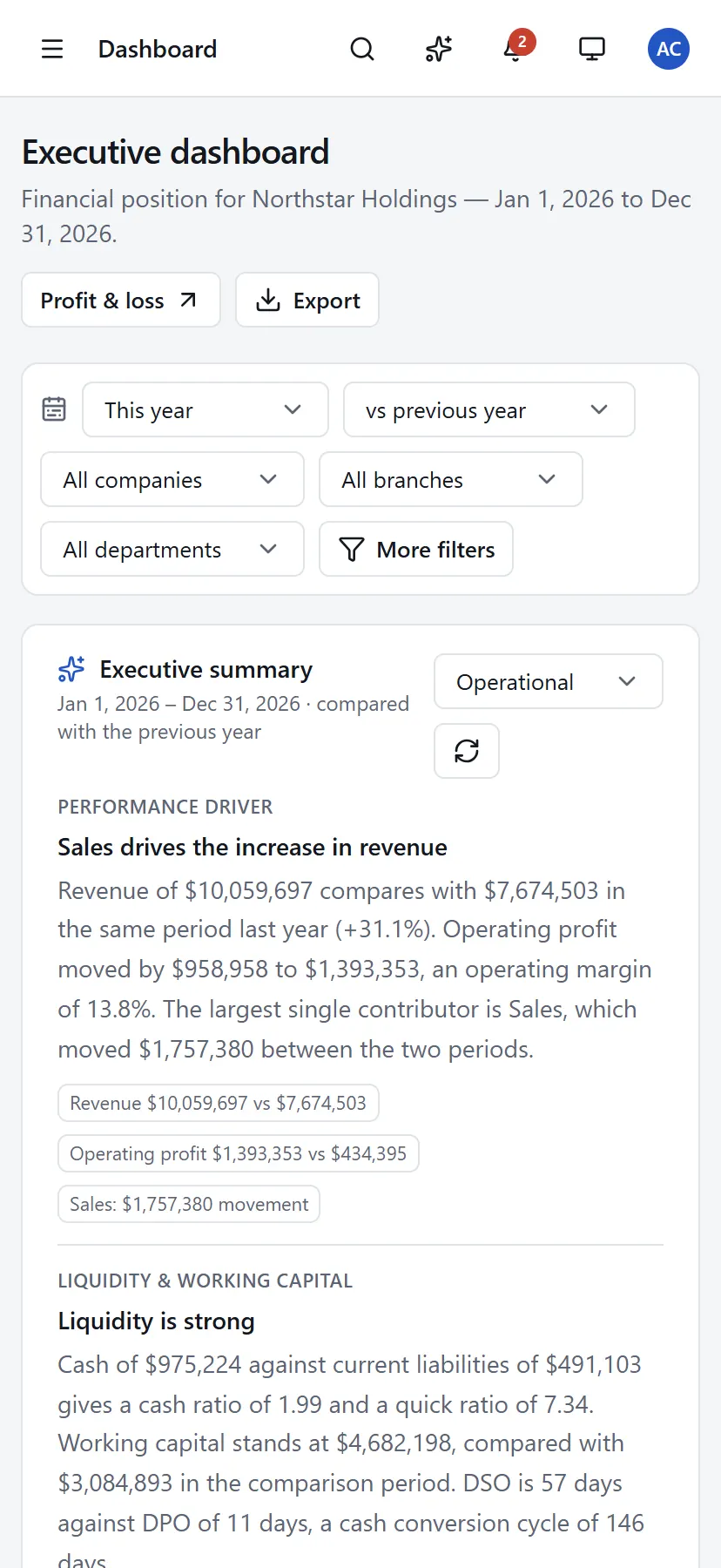Open the Profit & loss report
The height and width of the screenshot is (1568, 721).
point(121,301)
